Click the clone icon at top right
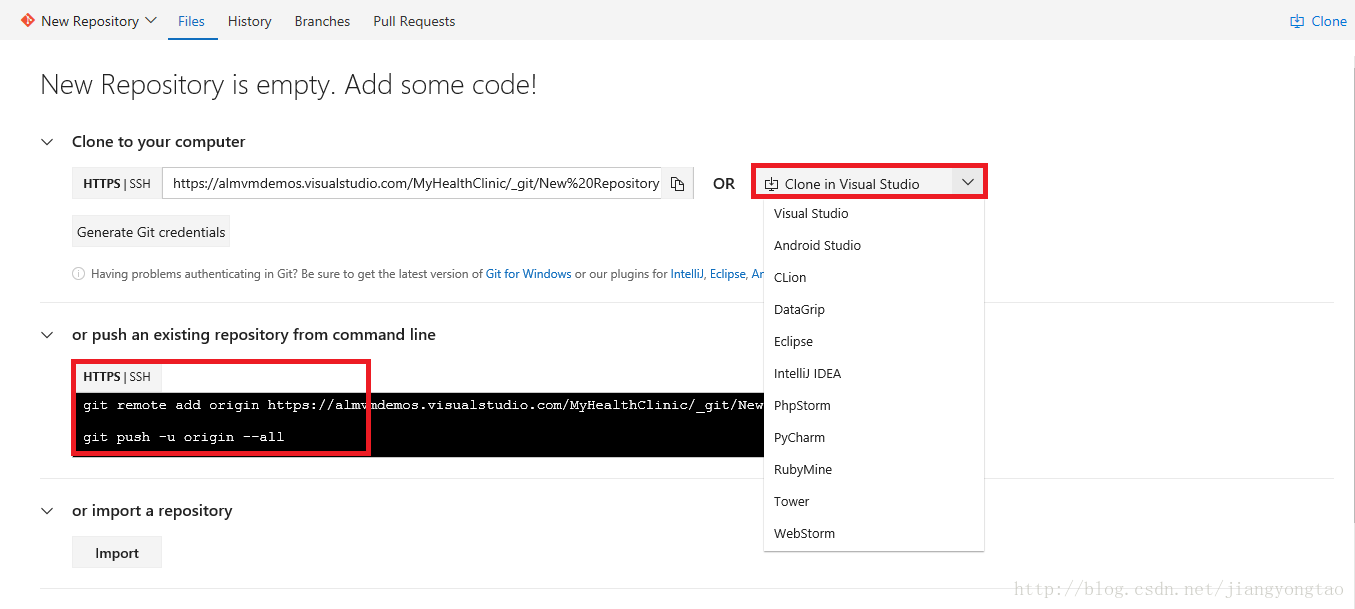The image size is (1355, 609). pos(1297,21)
